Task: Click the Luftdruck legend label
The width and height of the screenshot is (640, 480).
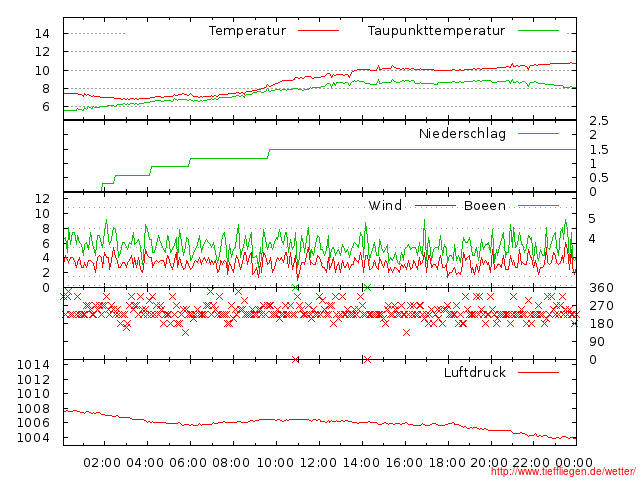Action: click(x=475, y=372)
